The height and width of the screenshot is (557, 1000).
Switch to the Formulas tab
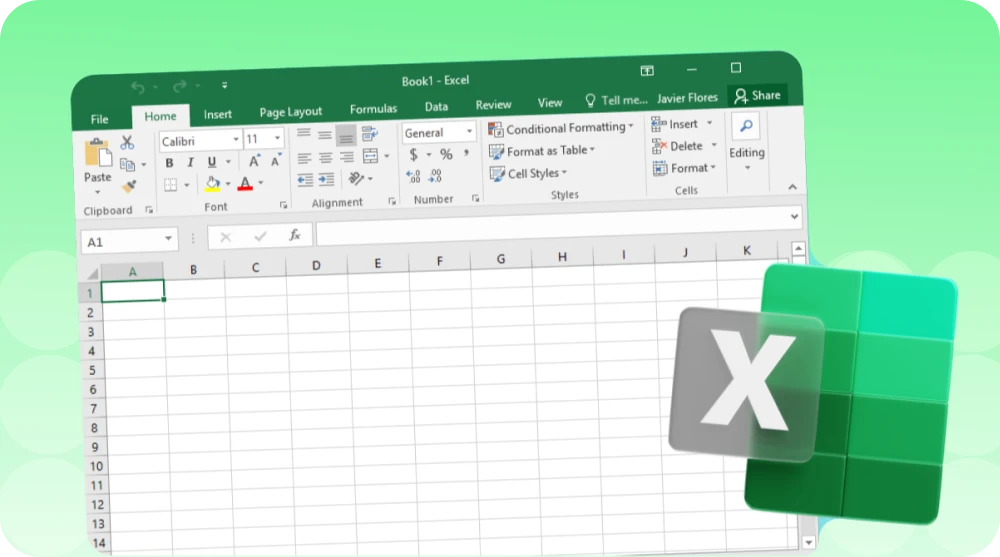point(374,109)
